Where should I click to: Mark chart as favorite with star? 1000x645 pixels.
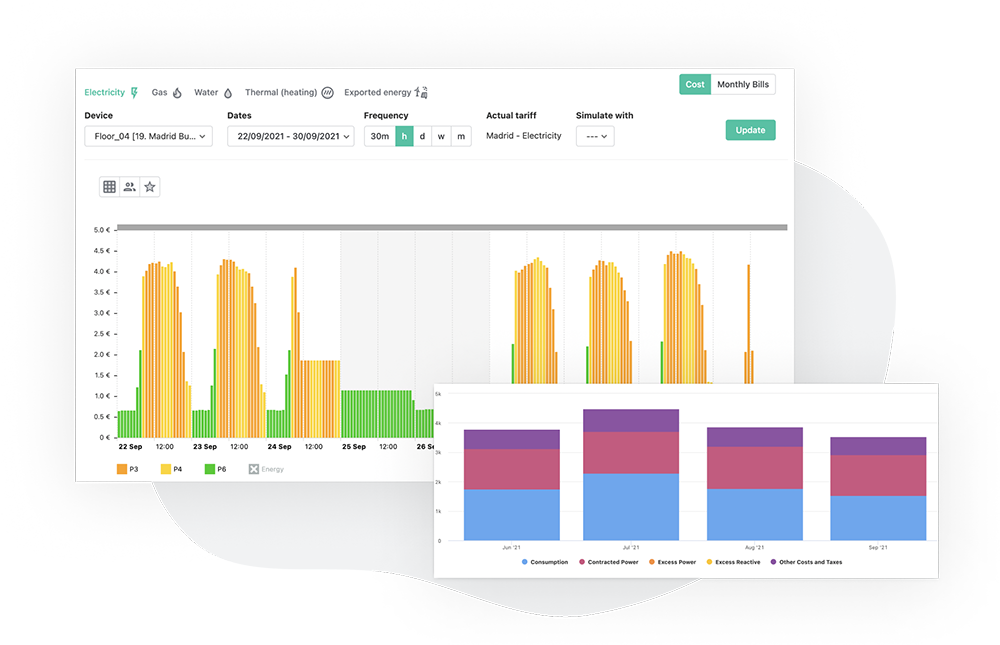pyautogui.click(x=149, y=187)
